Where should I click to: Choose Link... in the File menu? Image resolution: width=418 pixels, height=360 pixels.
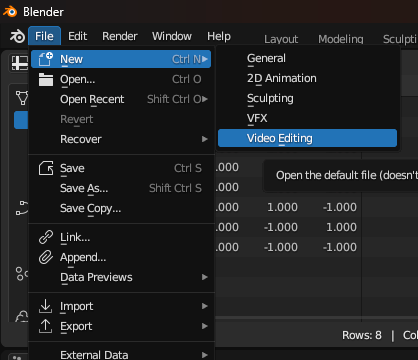point(121,237)
